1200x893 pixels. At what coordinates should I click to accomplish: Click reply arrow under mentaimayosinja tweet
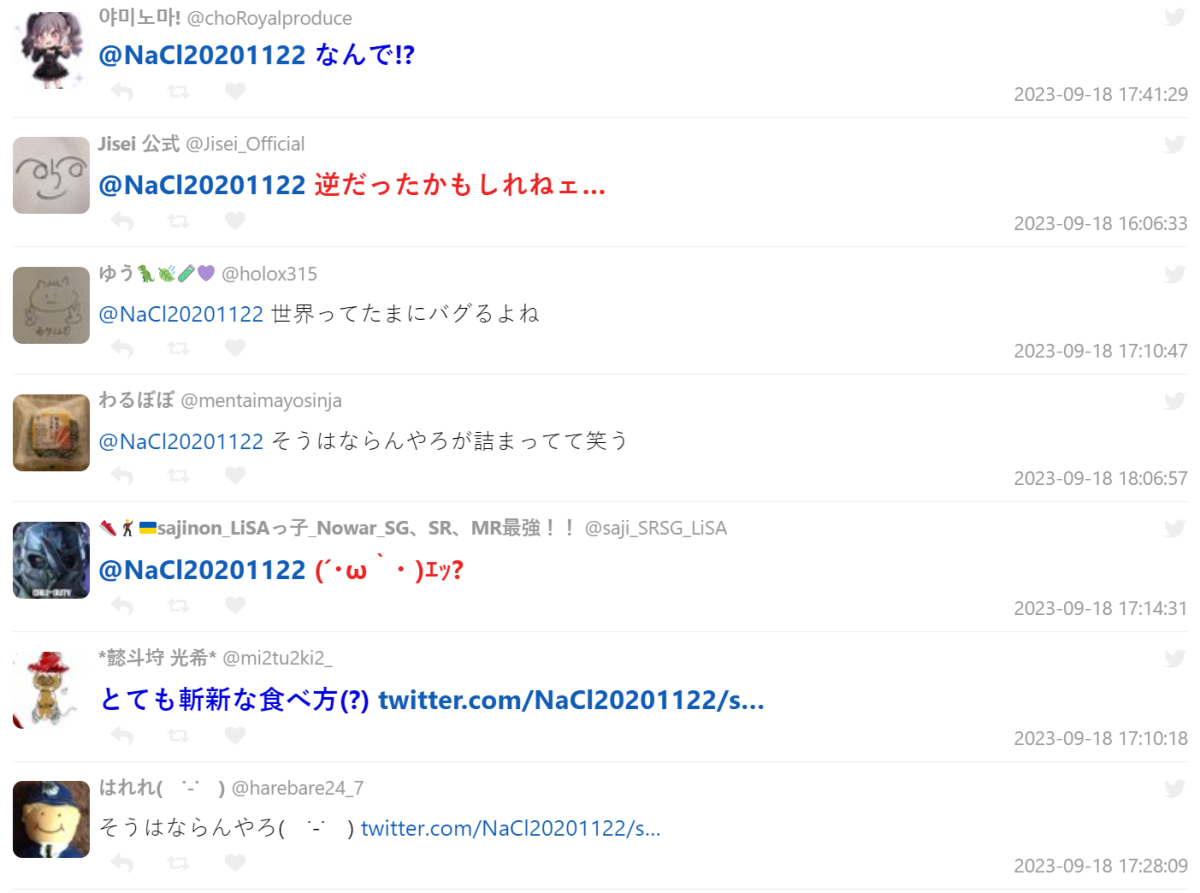click(122, 476)
